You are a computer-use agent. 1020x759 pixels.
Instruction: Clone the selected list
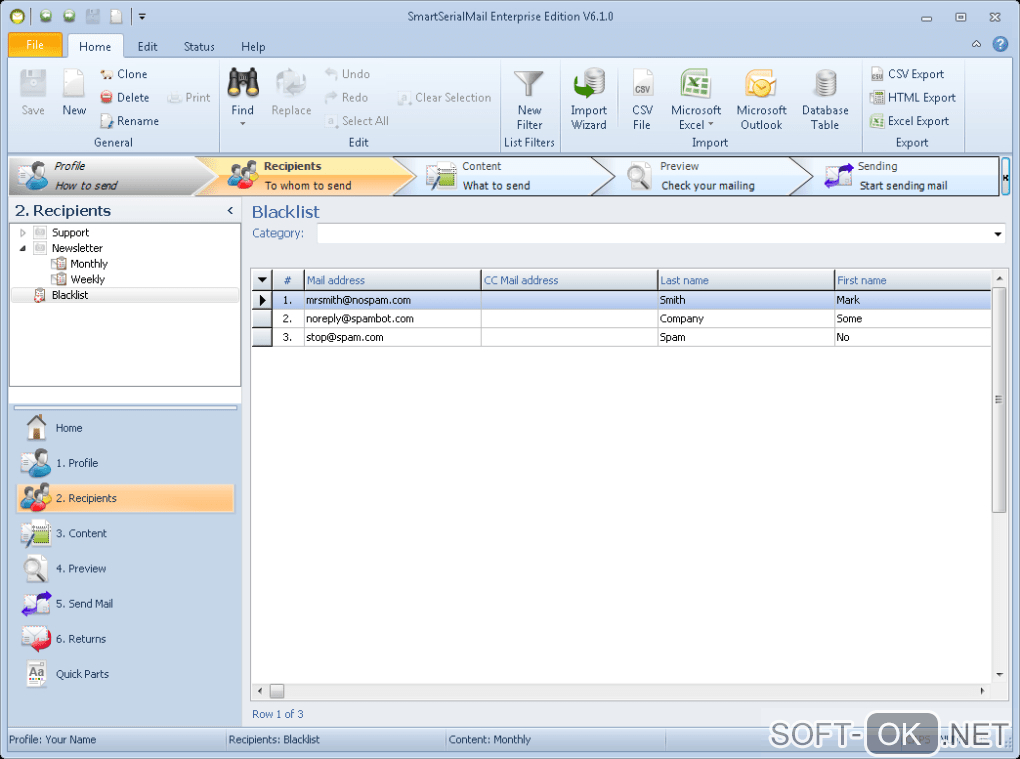pyautogui.click(x=124, y=74)
